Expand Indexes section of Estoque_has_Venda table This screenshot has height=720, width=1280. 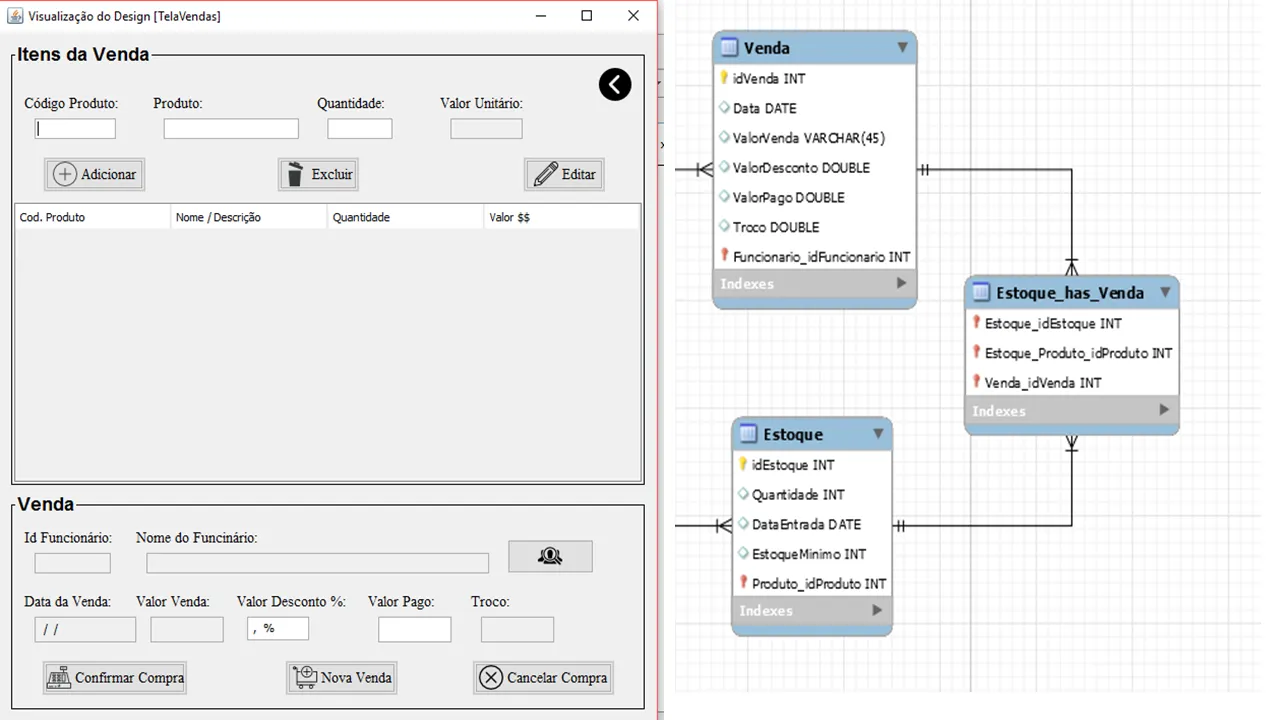coord(1164,410)
